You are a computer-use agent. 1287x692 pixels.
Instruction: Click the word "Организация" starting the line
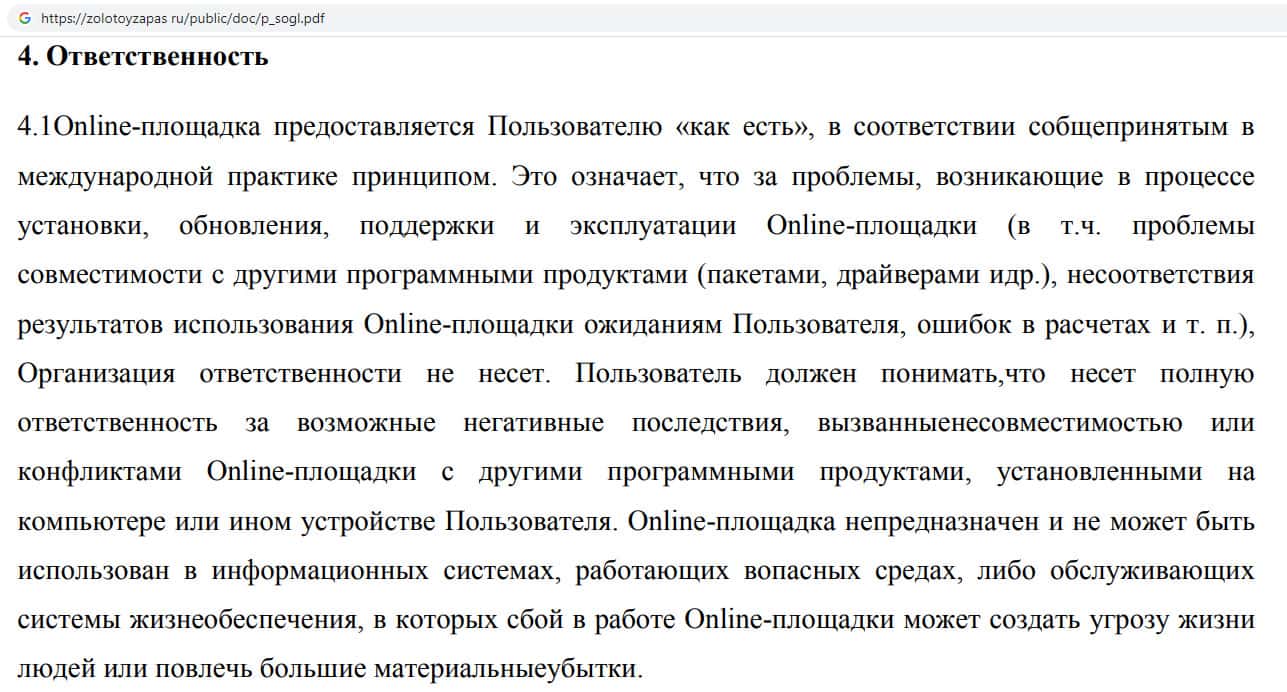click(97, 374)
